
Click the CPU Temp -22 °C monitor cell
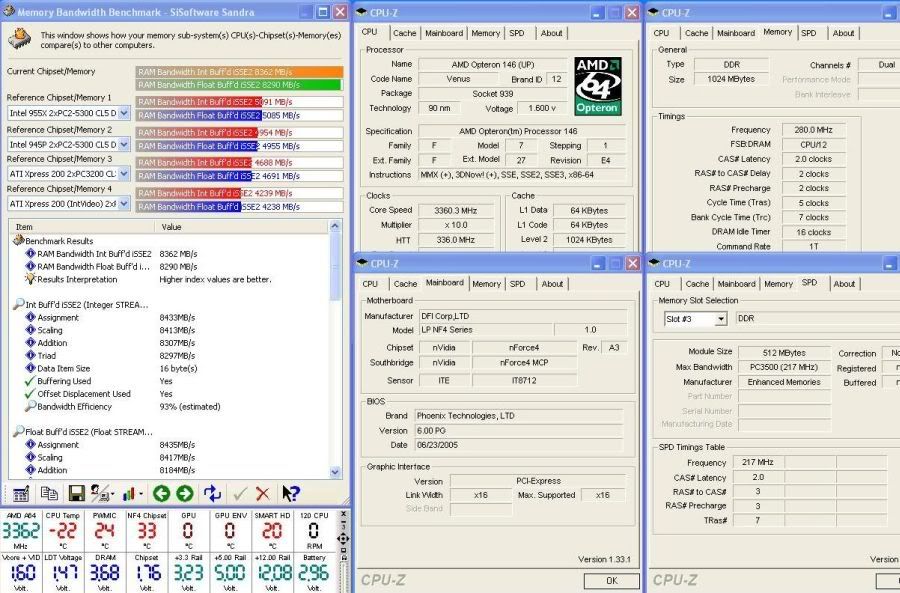pyautogui.click(x=63, y=530)
